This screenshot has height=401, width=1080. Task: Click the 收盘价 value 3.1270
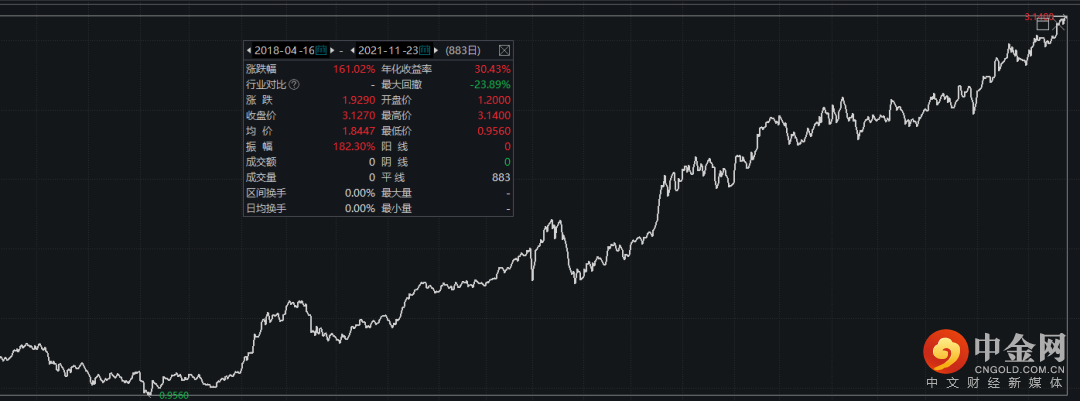pos(360,115)
